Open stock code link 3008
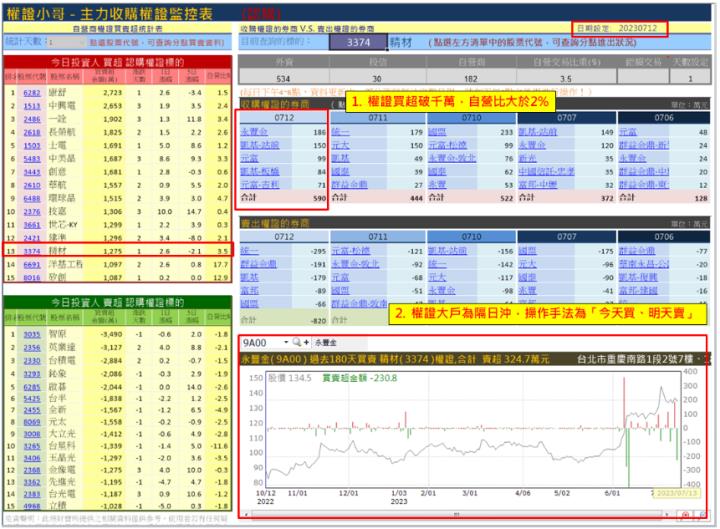720x529 pixels. (x=32, y=434)
